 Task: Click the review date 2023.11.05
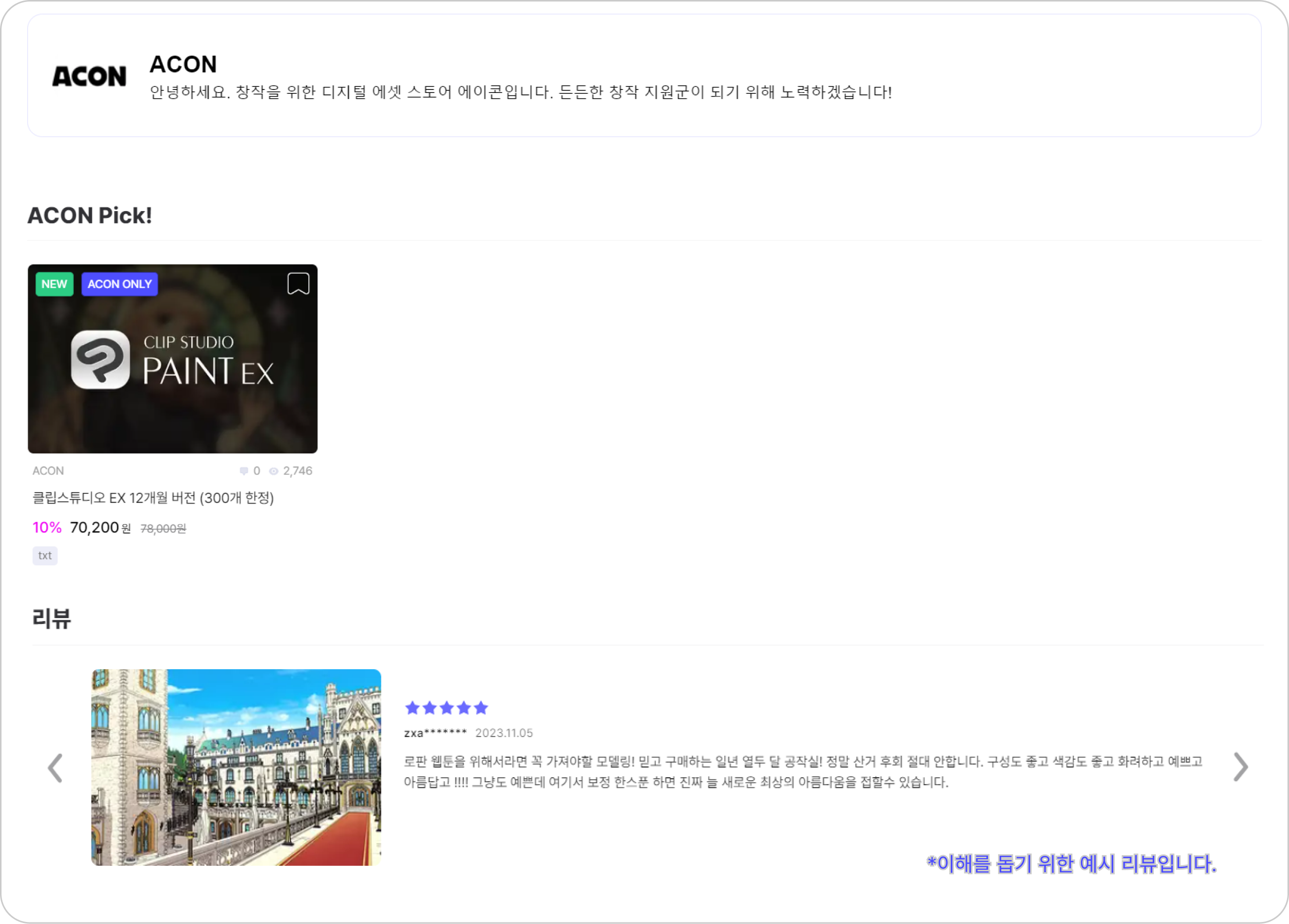(504, 733)
